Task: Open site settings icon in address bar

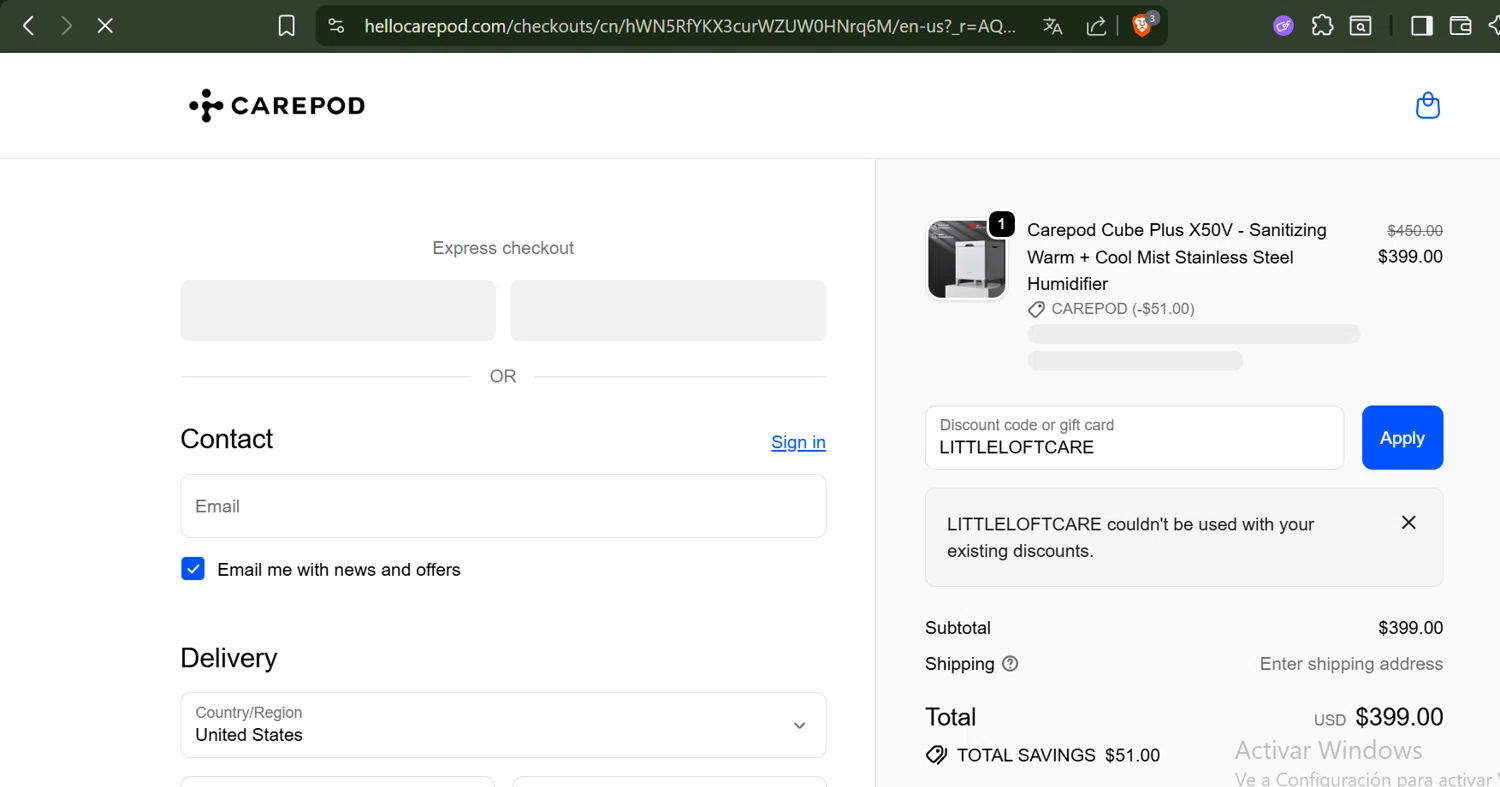Action: tap(337, 26)
